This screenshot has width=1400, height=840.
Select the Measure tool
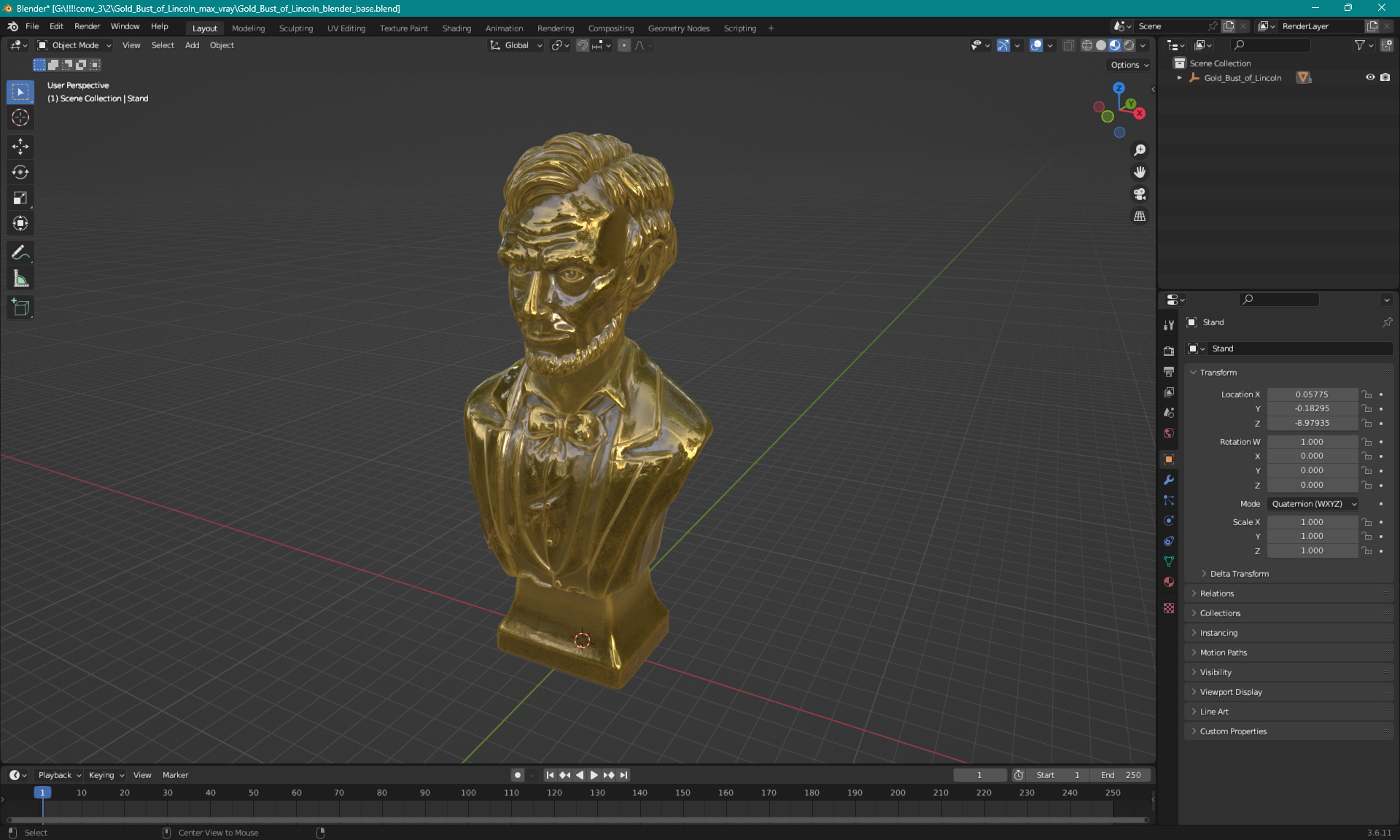(x=20, y=279)
